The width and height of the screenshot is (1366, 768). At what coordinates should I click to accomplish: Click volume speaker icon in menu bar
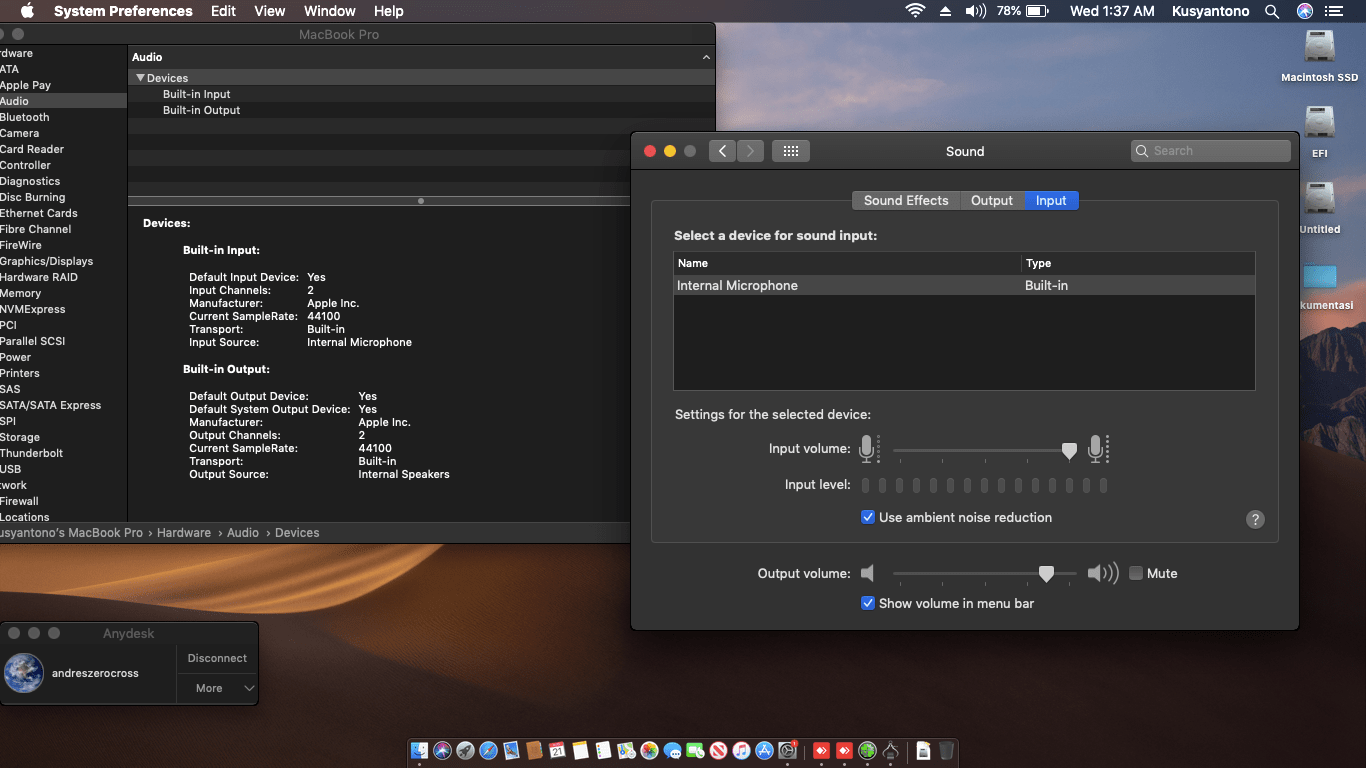coord(976,11)
